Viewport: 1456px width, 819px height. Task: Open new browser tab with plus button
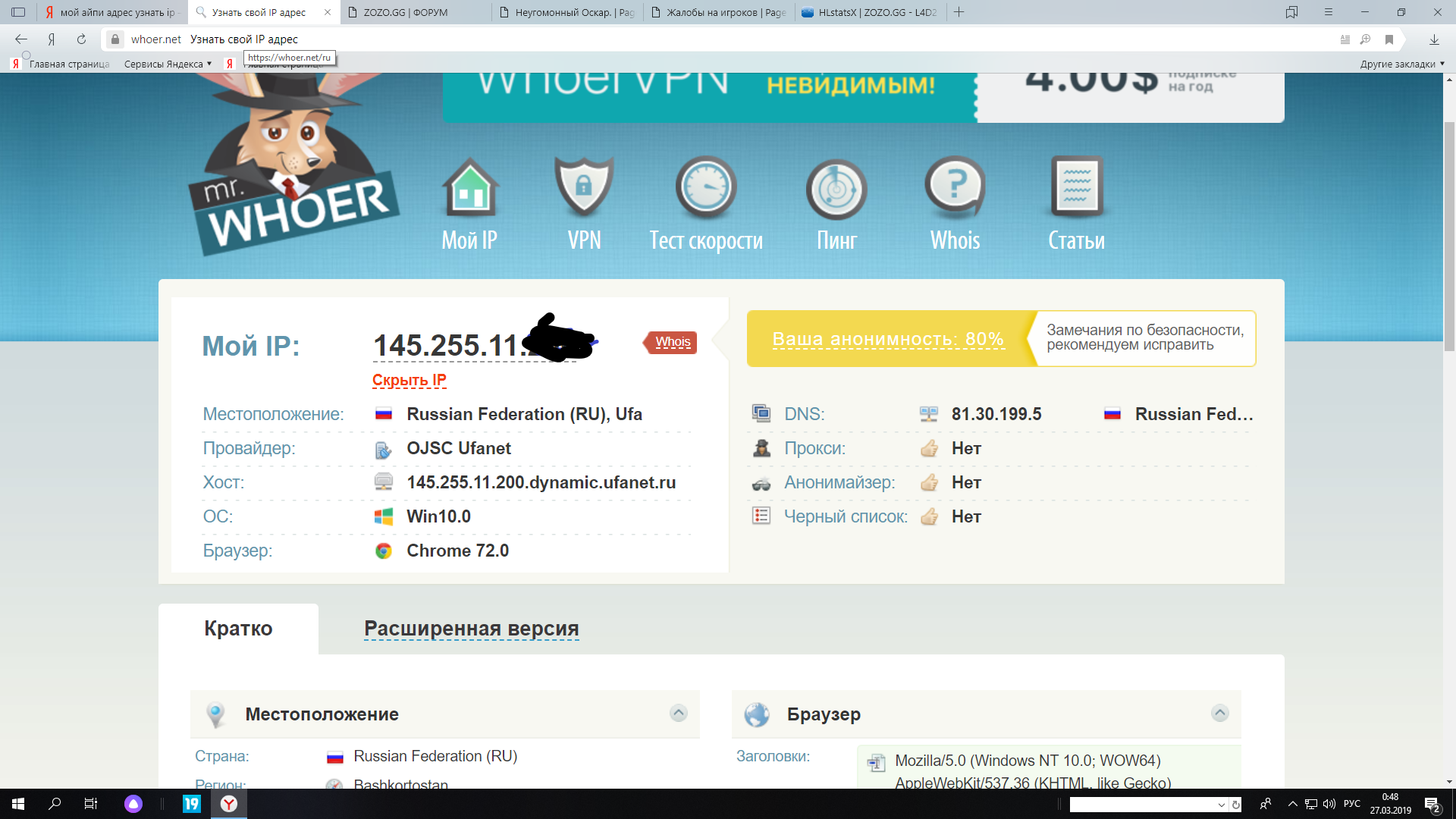[x=959, y=12]
